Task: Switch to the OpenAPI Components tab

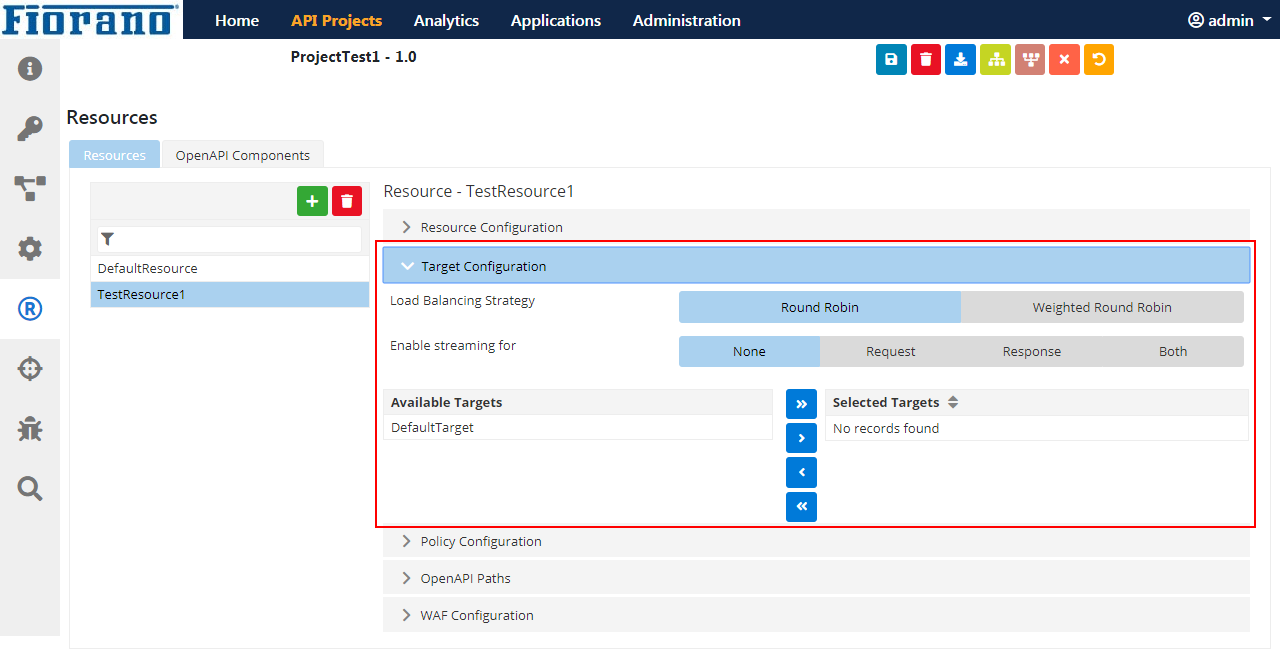Action: [x=243, y=155]
